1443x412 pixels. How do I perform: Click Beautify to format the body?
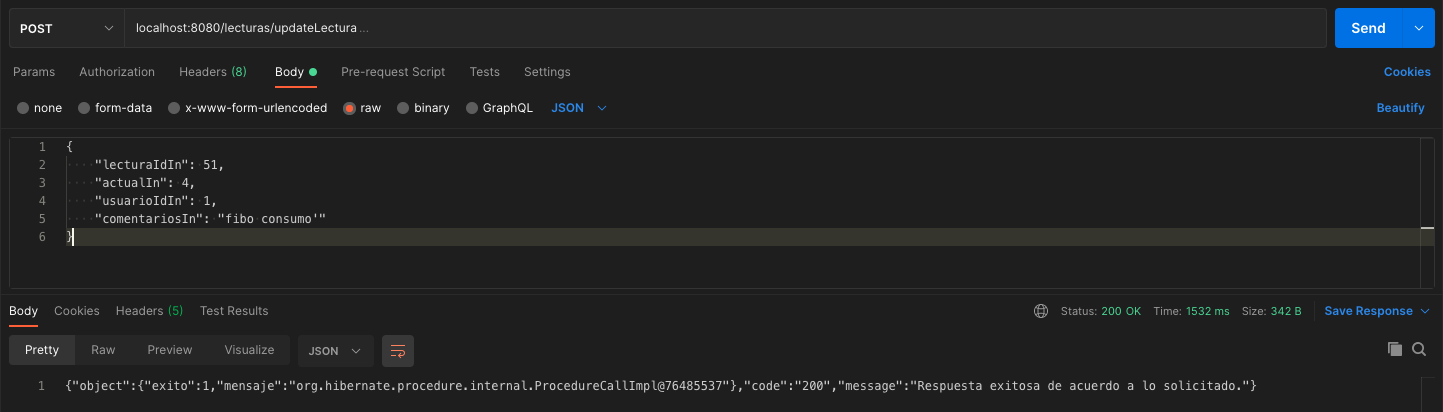[1400, 108]
